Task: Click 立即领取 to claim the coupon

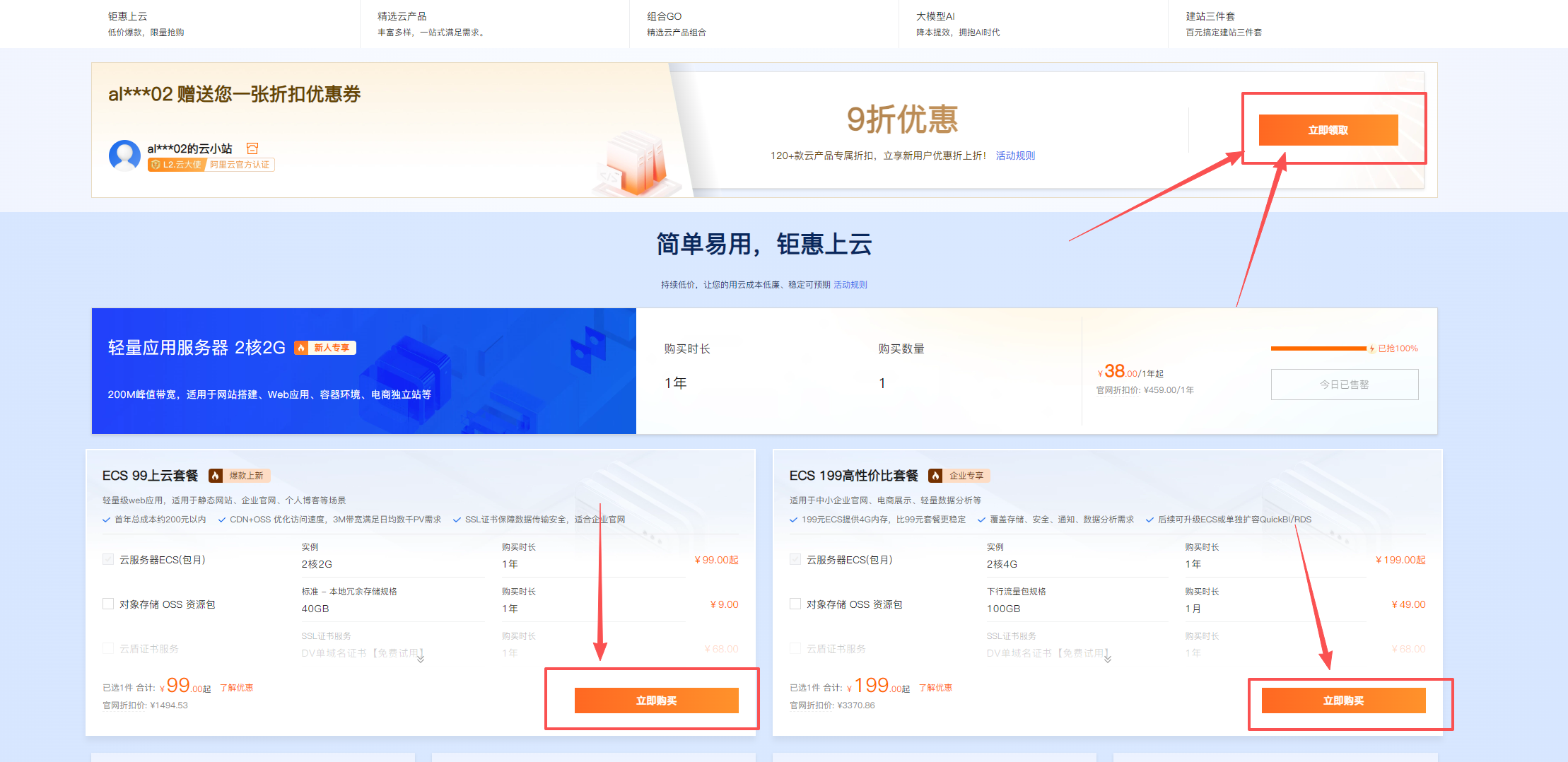Action: (x=1328, y=130)
